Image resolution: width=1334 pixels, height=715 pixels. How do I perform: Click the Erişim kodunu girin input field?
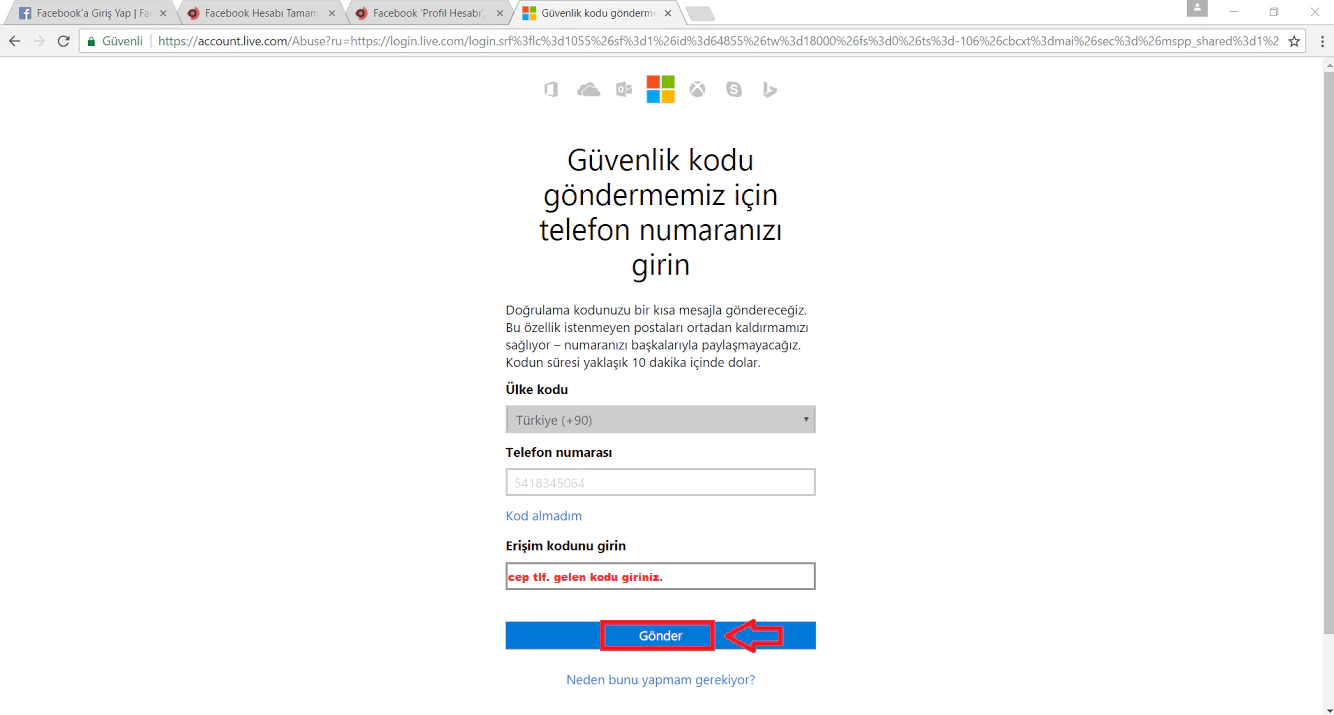point(661,576)
